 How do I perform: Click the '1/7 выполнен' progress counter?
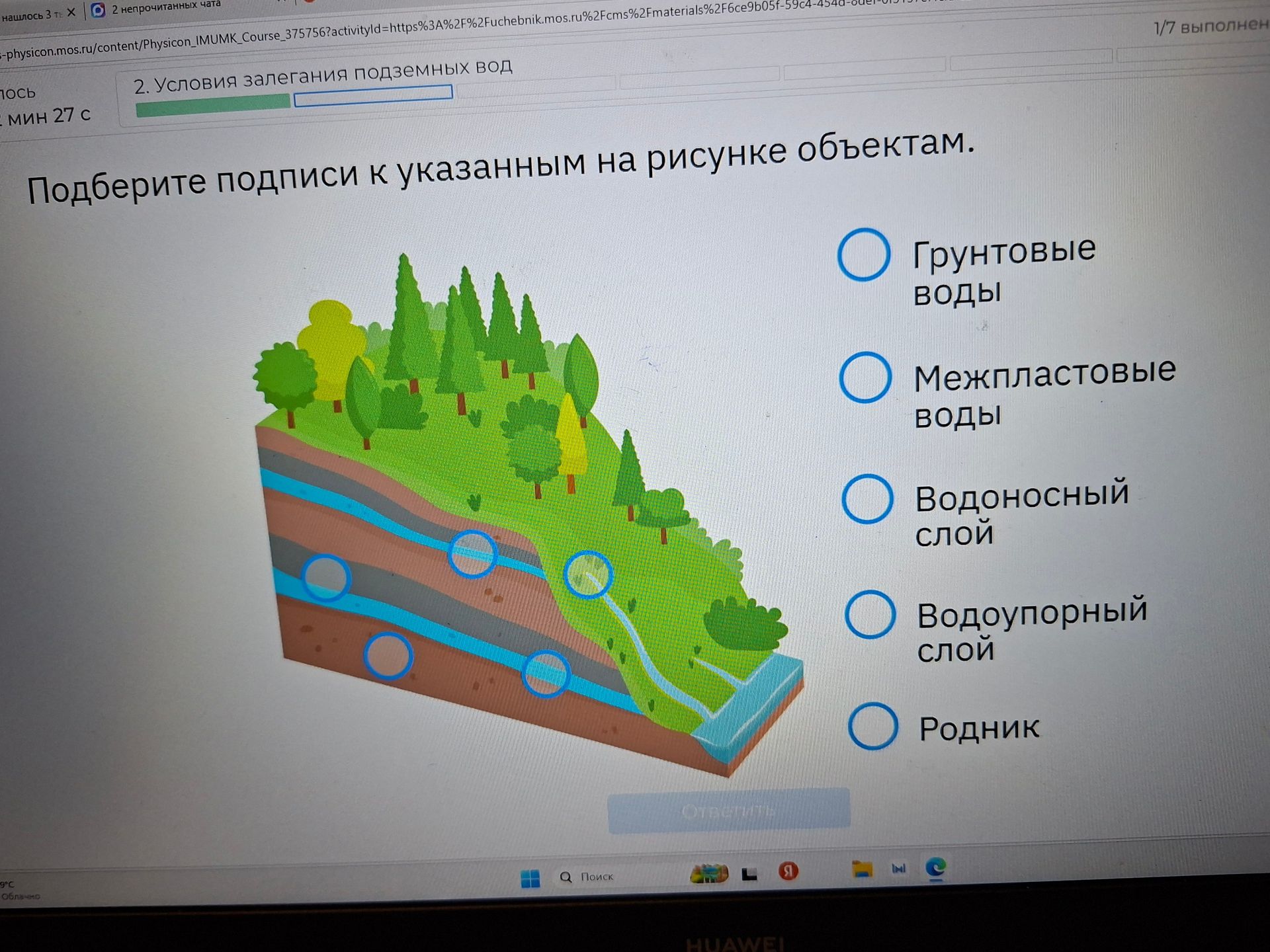(1211, 26)
